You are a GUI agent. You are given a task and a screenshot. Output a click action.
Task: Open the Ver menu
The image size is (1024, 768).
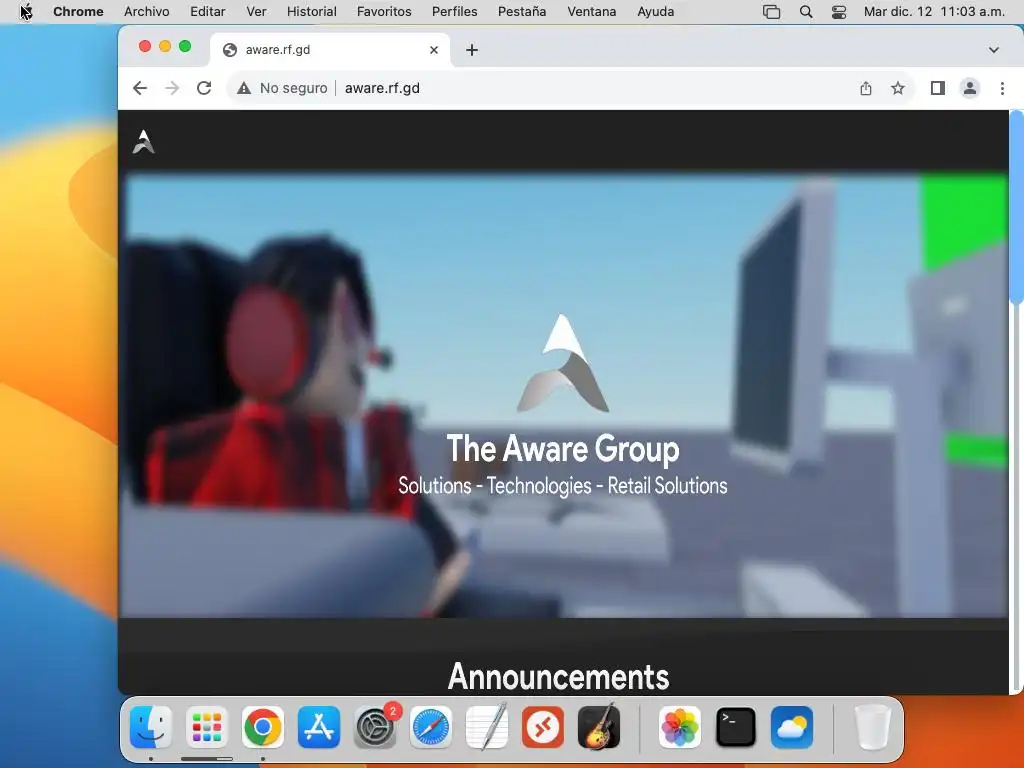(x=256, y=12)
